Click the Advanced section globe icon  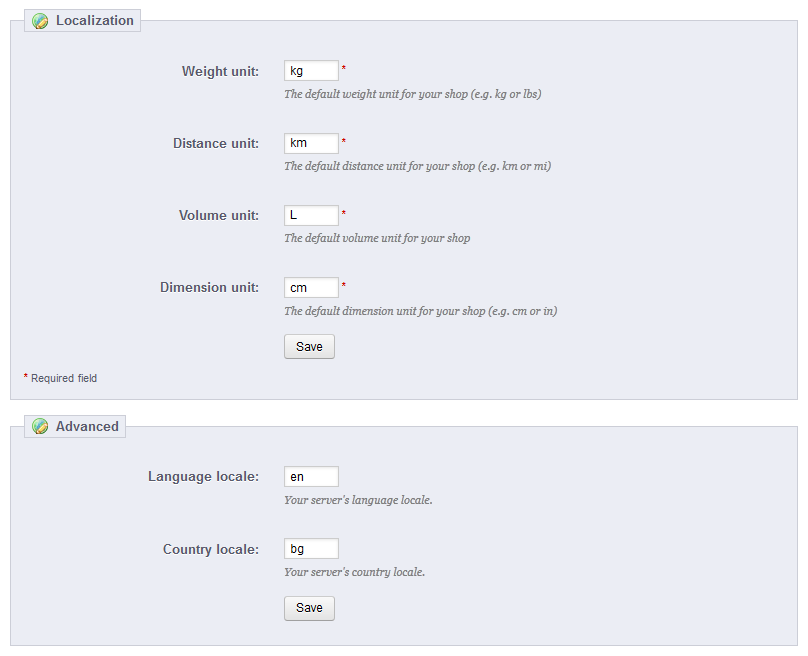(40, 427)
